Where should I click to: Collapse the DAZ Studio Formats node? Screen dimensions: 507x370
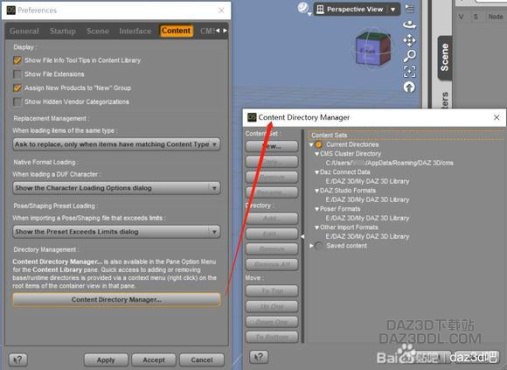[317, 191]
